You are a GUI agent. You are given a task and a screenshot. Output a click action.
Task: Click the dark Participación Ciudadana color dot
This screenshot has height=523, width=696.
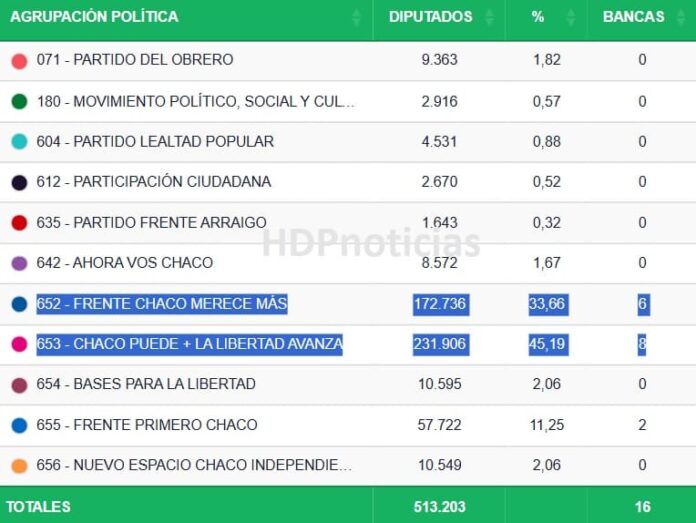click(x=19, y=182)
